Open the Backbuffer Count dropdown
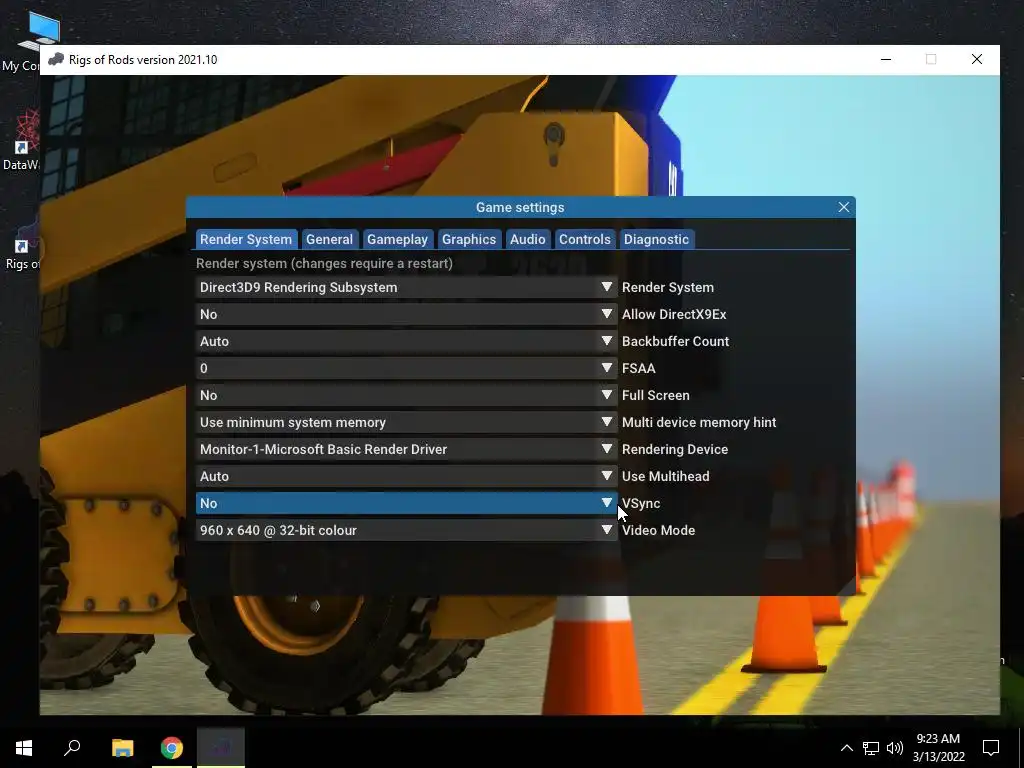Image resolution: width=1024 pixels, height=768 pixels. [x=406, y=341]
